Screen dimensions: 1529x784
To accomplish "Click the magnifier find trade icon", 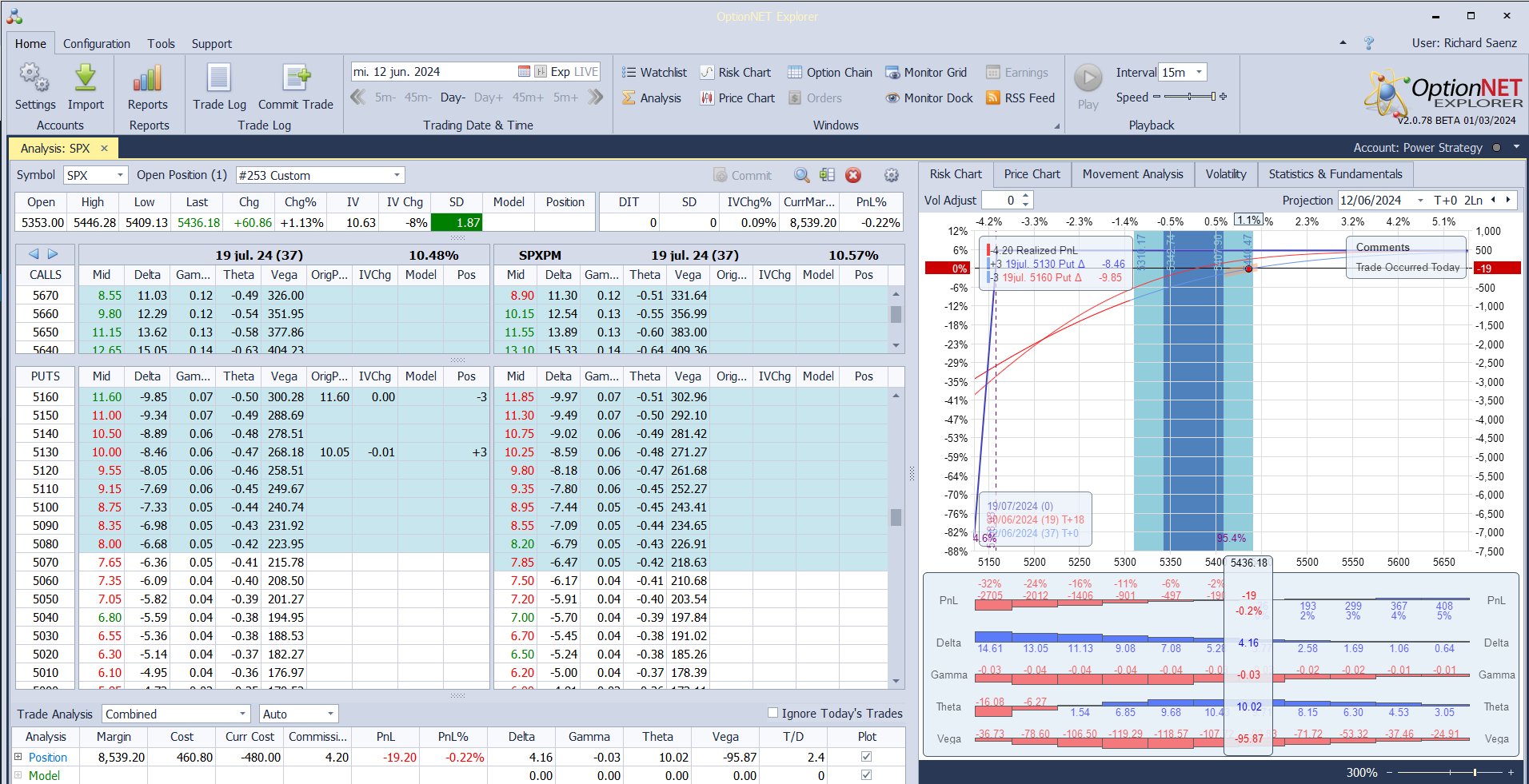I will (801, 175).
